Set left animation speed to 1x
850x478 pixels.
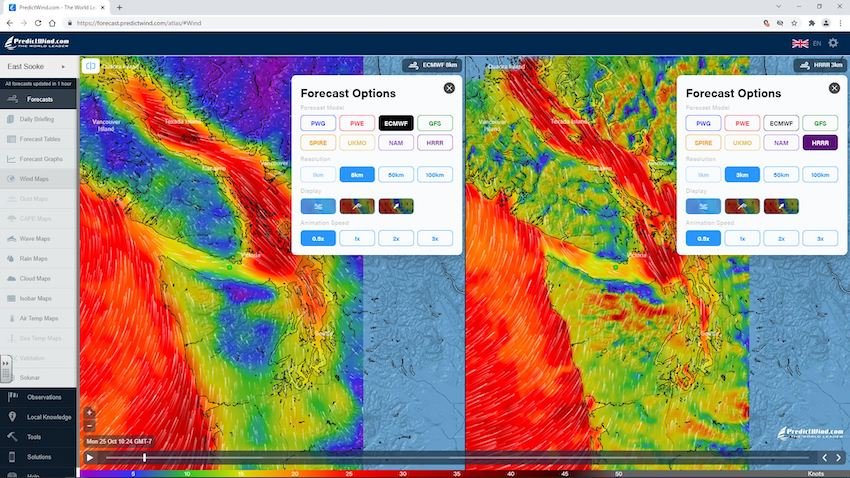357,238
